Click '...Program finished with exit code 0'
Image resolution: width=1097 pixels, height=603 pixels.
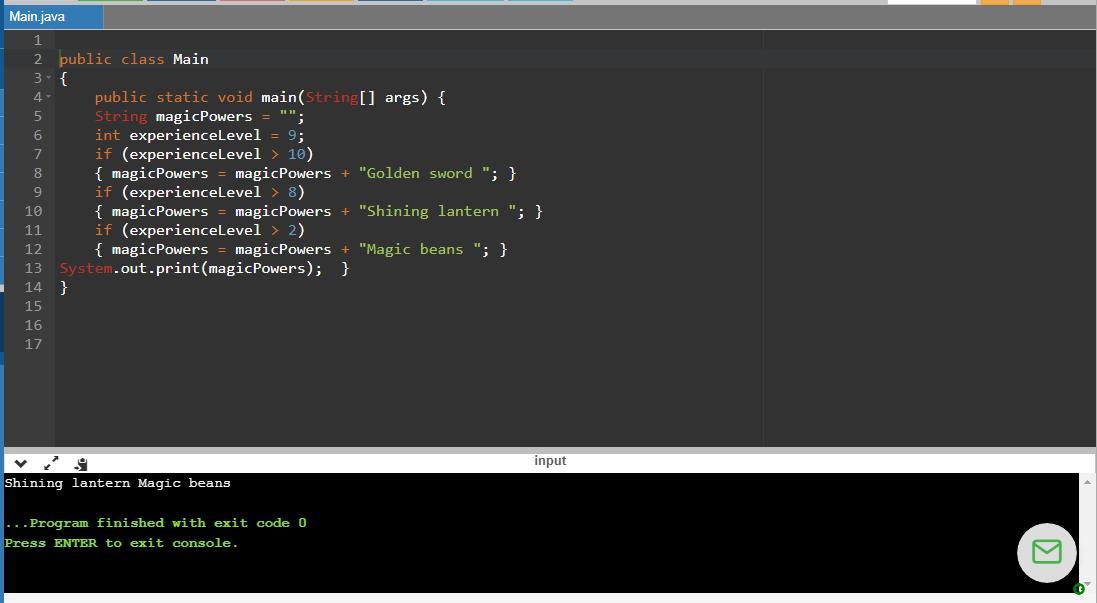(155, 523)
